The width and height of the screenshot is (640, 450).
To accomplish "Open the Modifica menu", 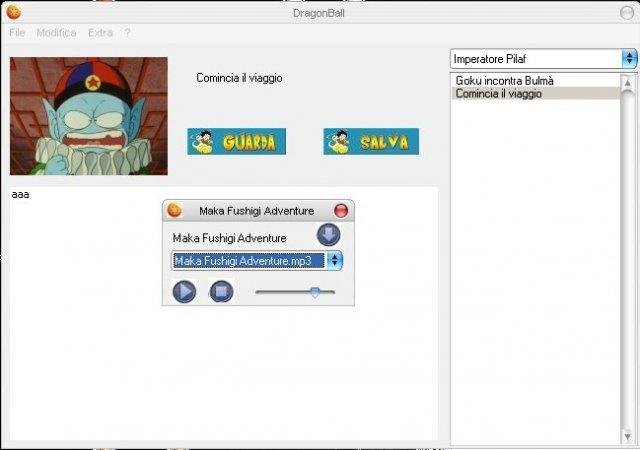I will click(x=56, y=33).
